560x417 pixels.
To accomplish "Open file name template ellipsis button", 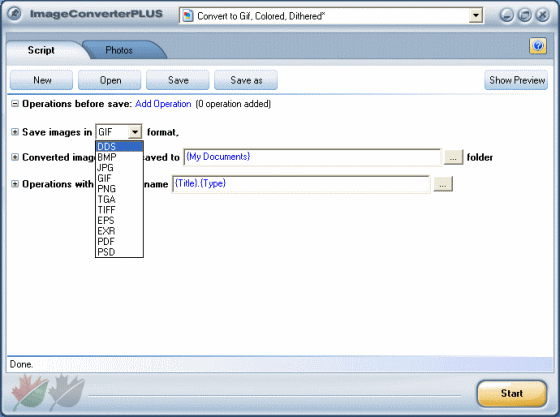I will pyautogui.click(x=443, y=184).
